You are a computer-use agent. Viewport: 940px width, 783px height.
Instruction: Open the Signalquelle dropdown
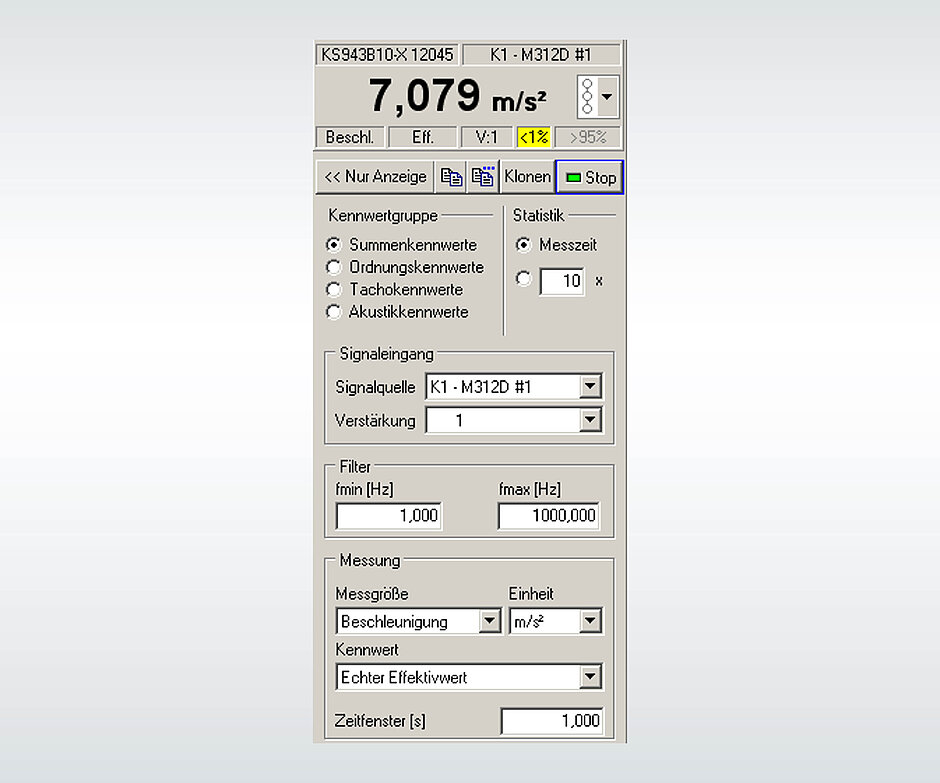click(592, 386)
